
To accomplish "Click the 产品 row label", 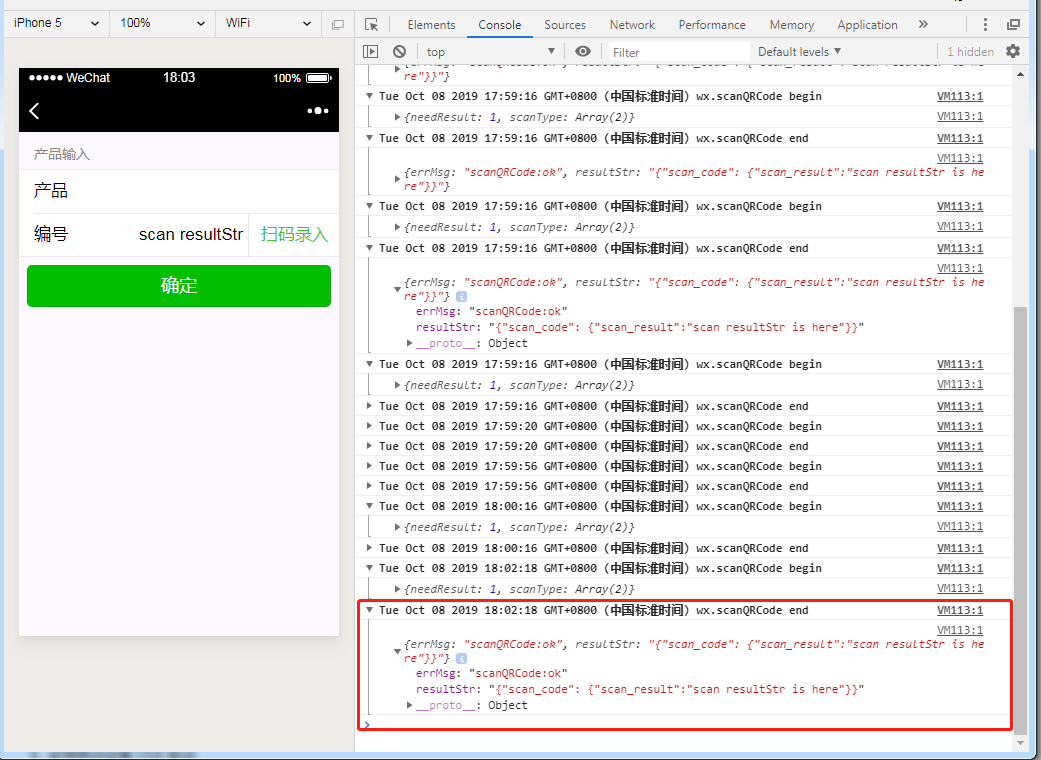I will (50, 191).
